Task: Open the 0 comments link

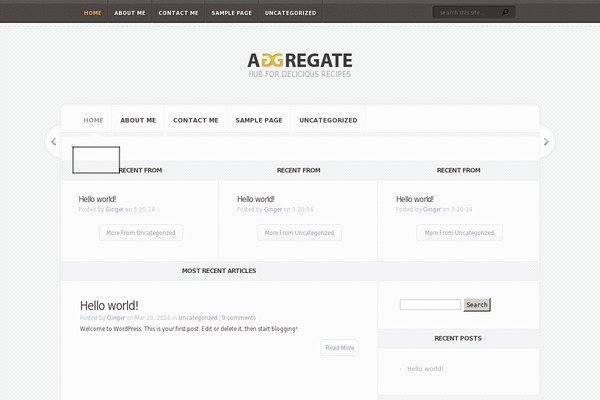Action: coord(239,318)
